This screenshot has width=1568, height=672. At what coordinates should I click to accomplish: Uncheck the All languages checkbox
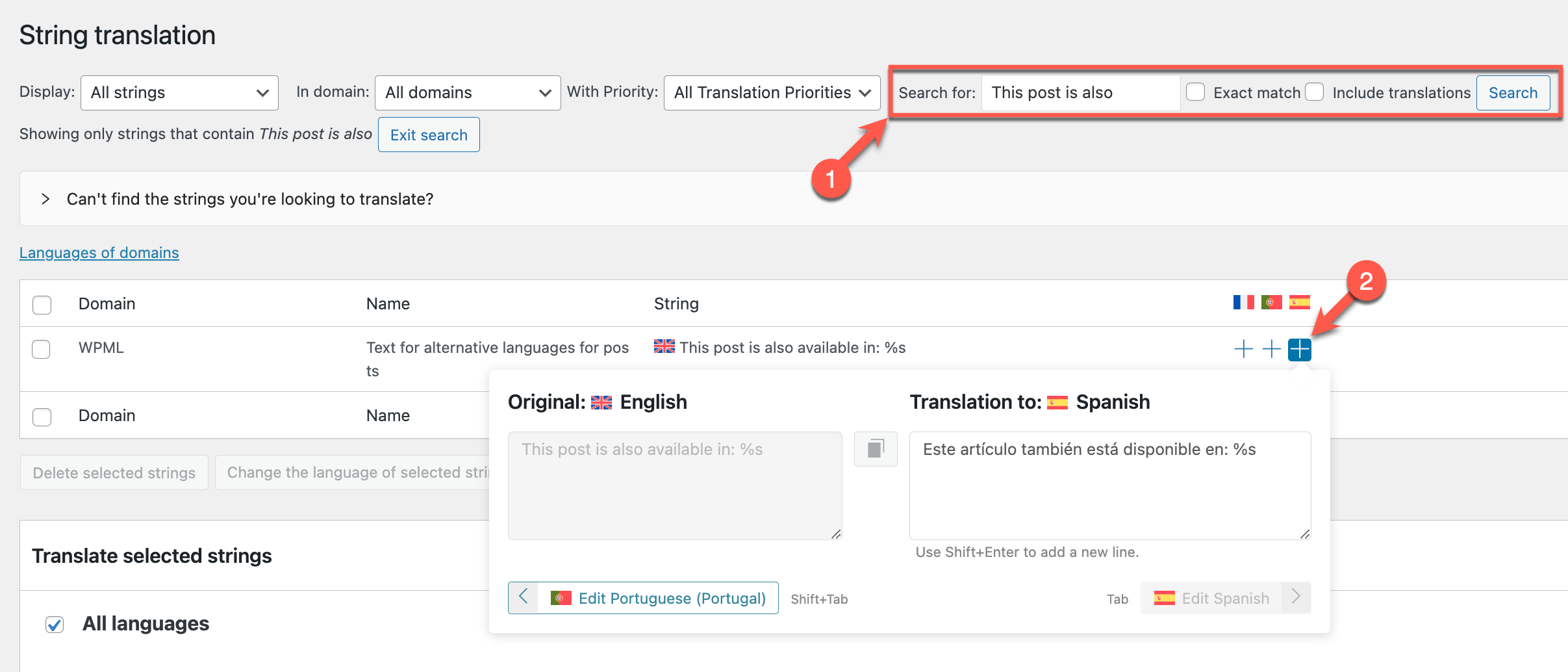55,625
